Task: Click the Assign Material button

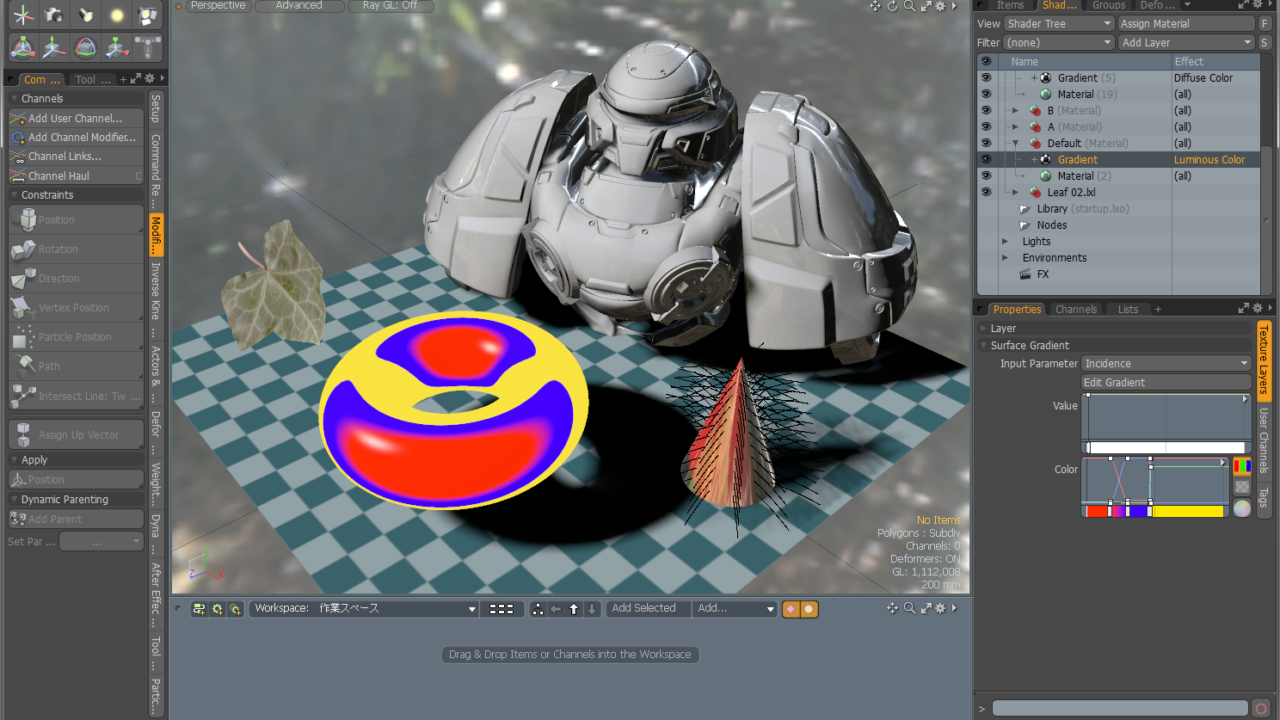Action: (x=1186, y=24)
